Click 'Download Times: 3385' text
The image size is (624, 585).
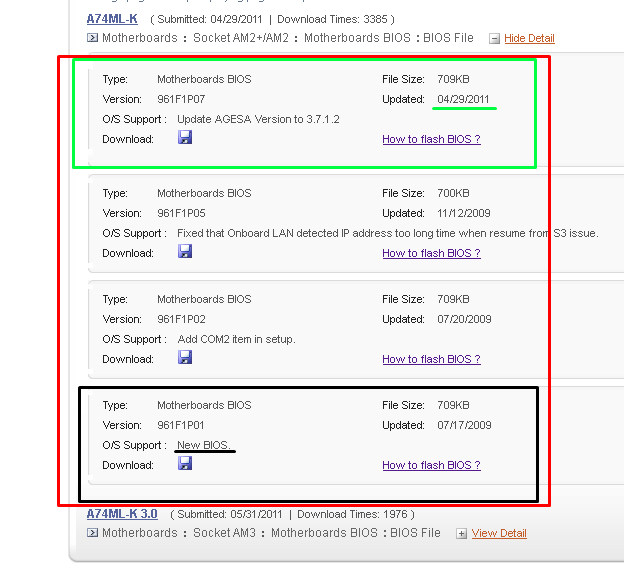332,19
